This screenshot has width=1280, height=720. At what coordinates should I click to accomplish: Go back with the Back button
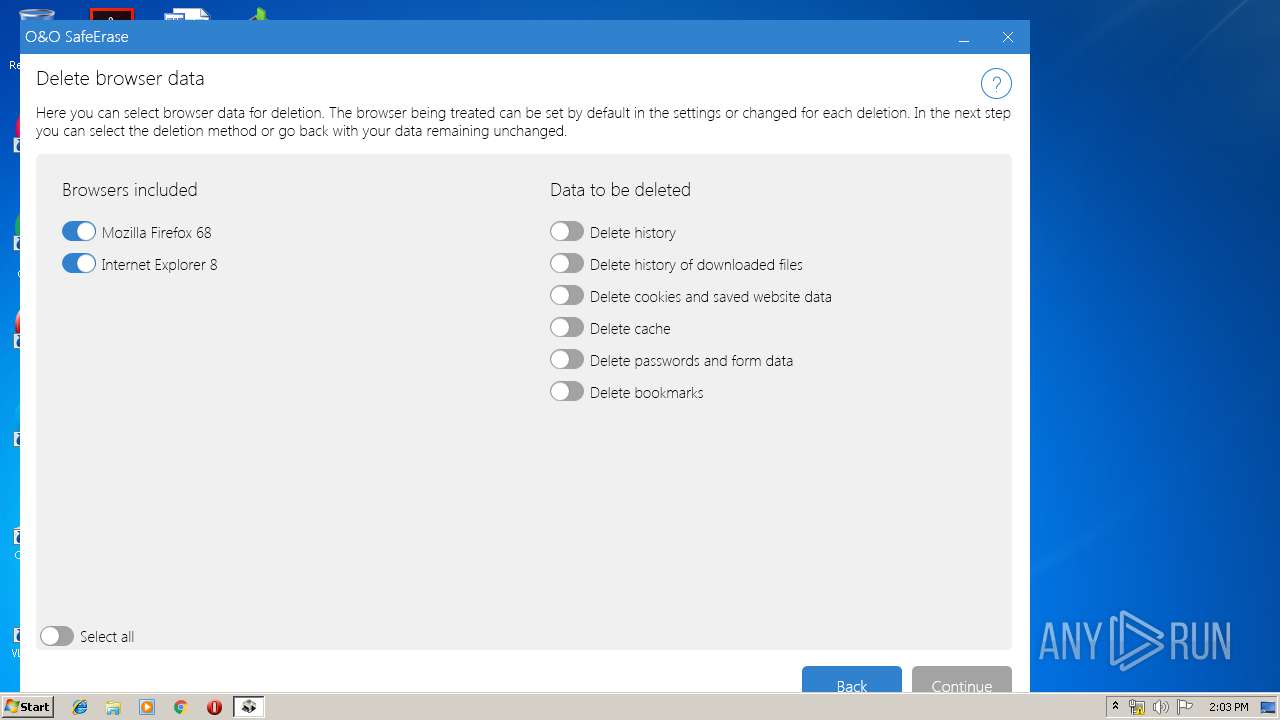pyautogui.click(x=852, y=679)
